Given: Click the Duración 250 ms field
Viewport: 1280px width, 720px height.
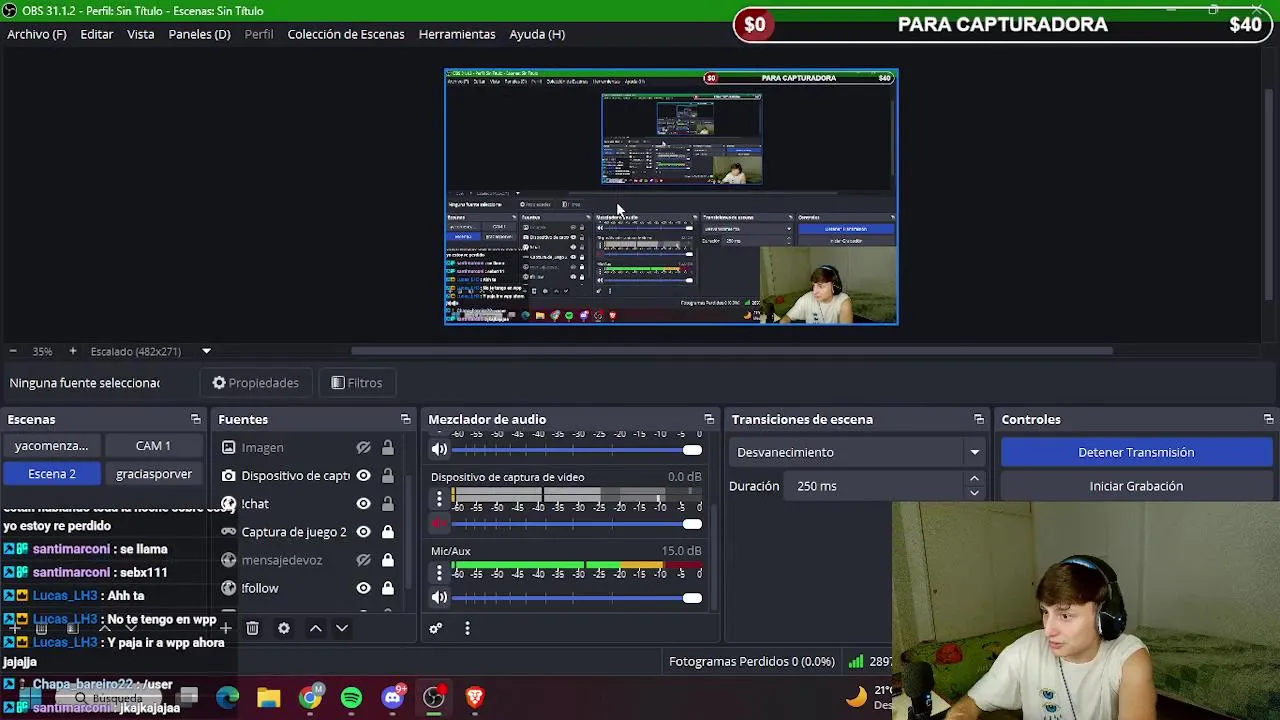Looking at the screenshot, I should (875, 486).
